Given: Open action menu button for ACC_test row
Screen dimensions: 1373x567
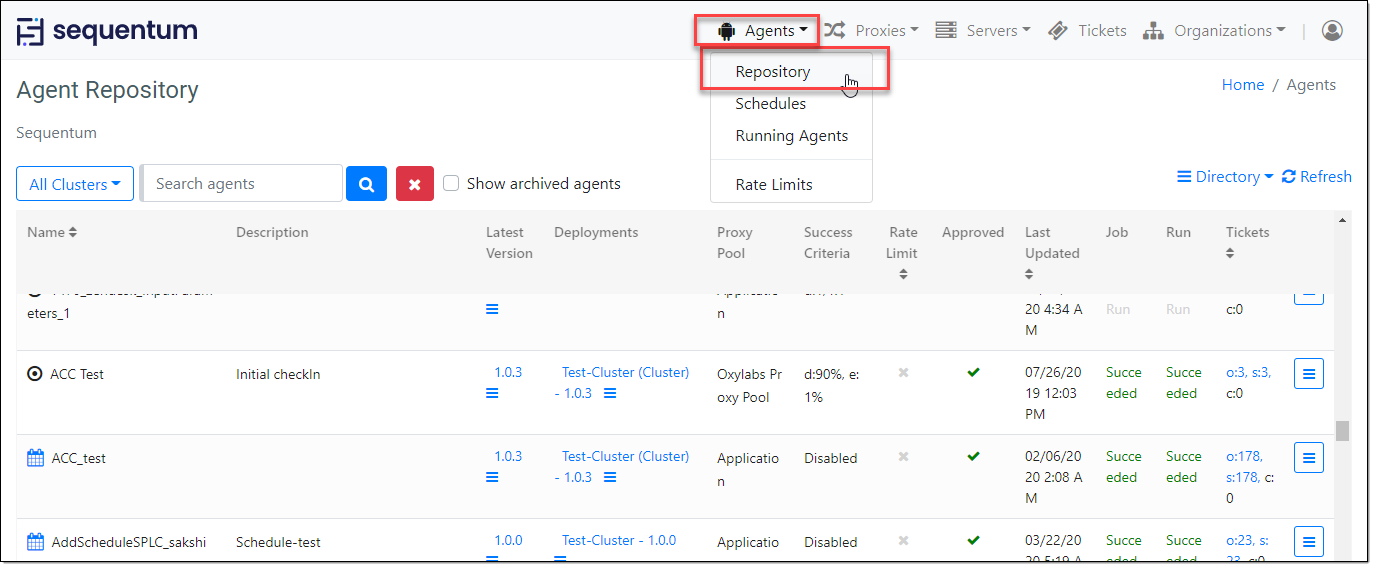Looking at the screenshot, I should 1308,458.
